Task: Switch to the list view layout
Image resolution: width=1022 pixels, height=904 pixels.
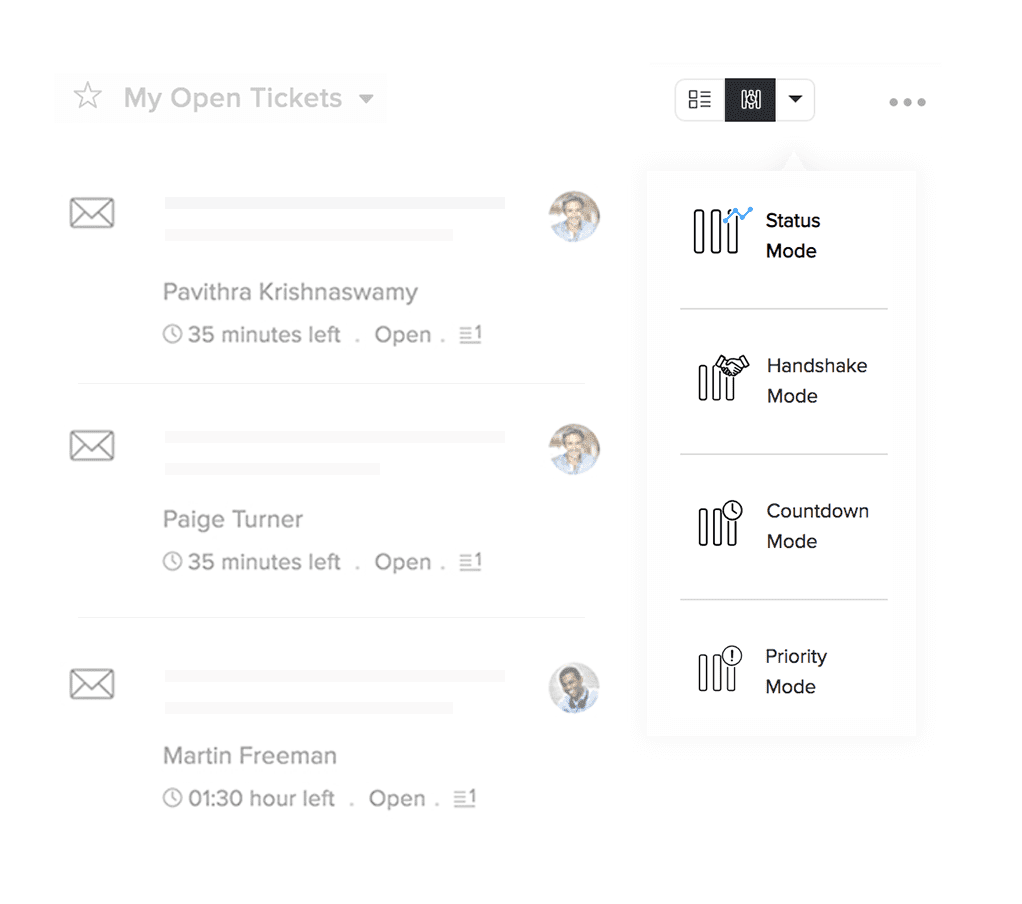Action: pos(700,100)
